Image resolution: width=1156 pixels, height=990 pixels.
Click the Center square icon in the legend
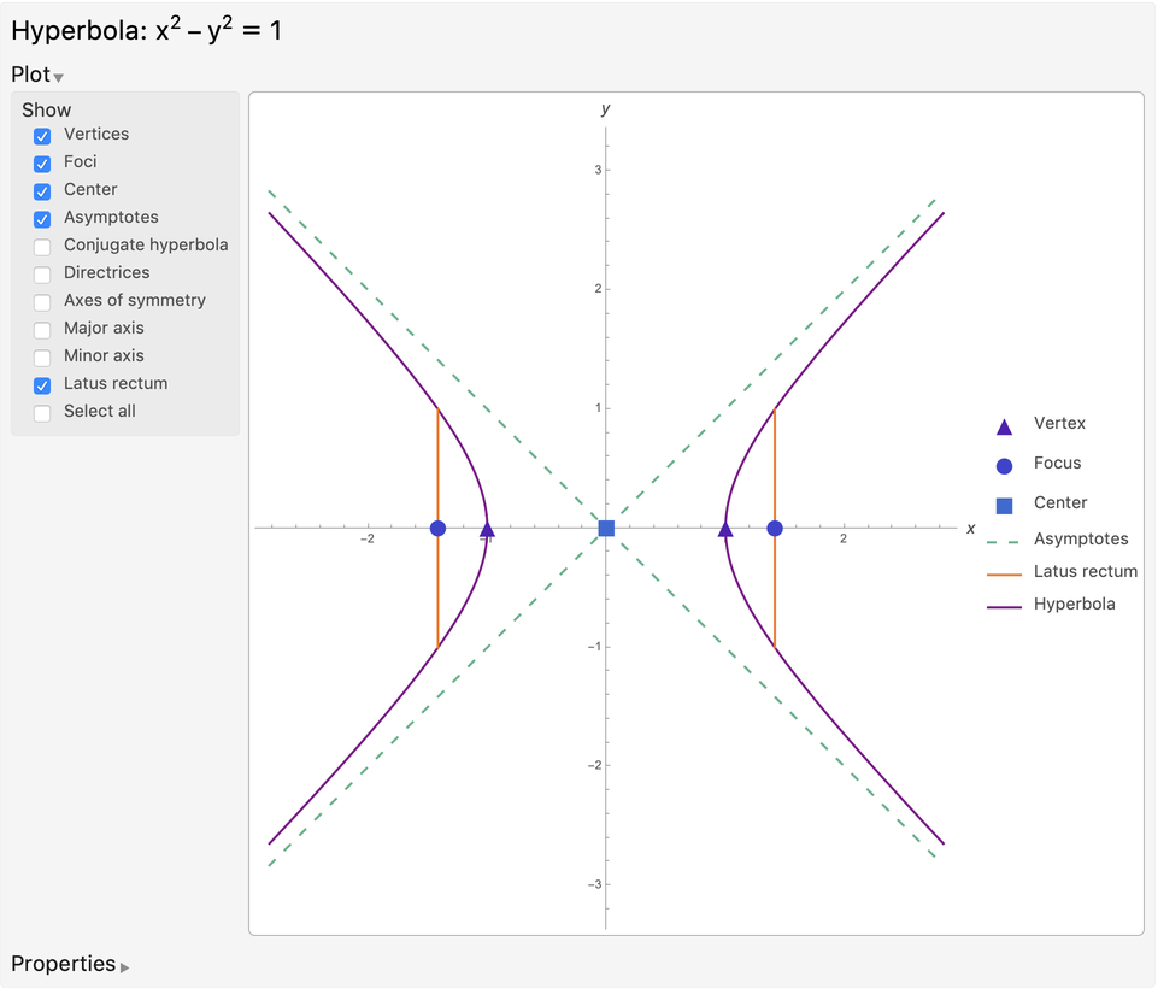point(1005,505)
